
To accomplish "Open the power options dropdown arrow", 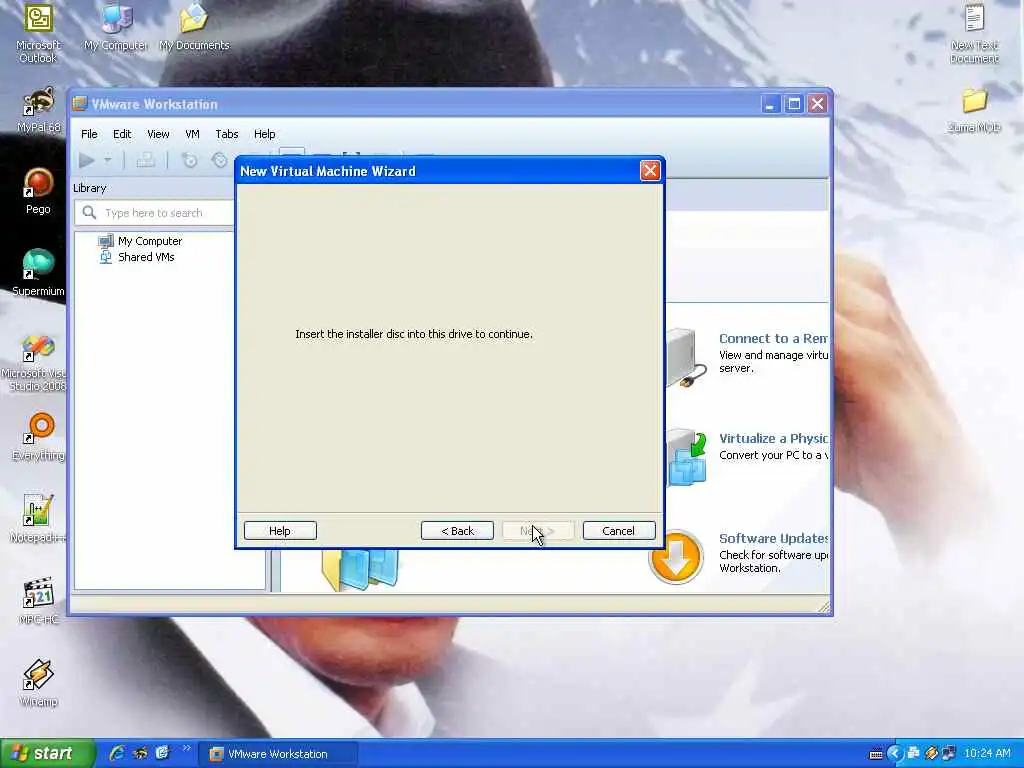I will pyautogui.click(x=108, y=159).
